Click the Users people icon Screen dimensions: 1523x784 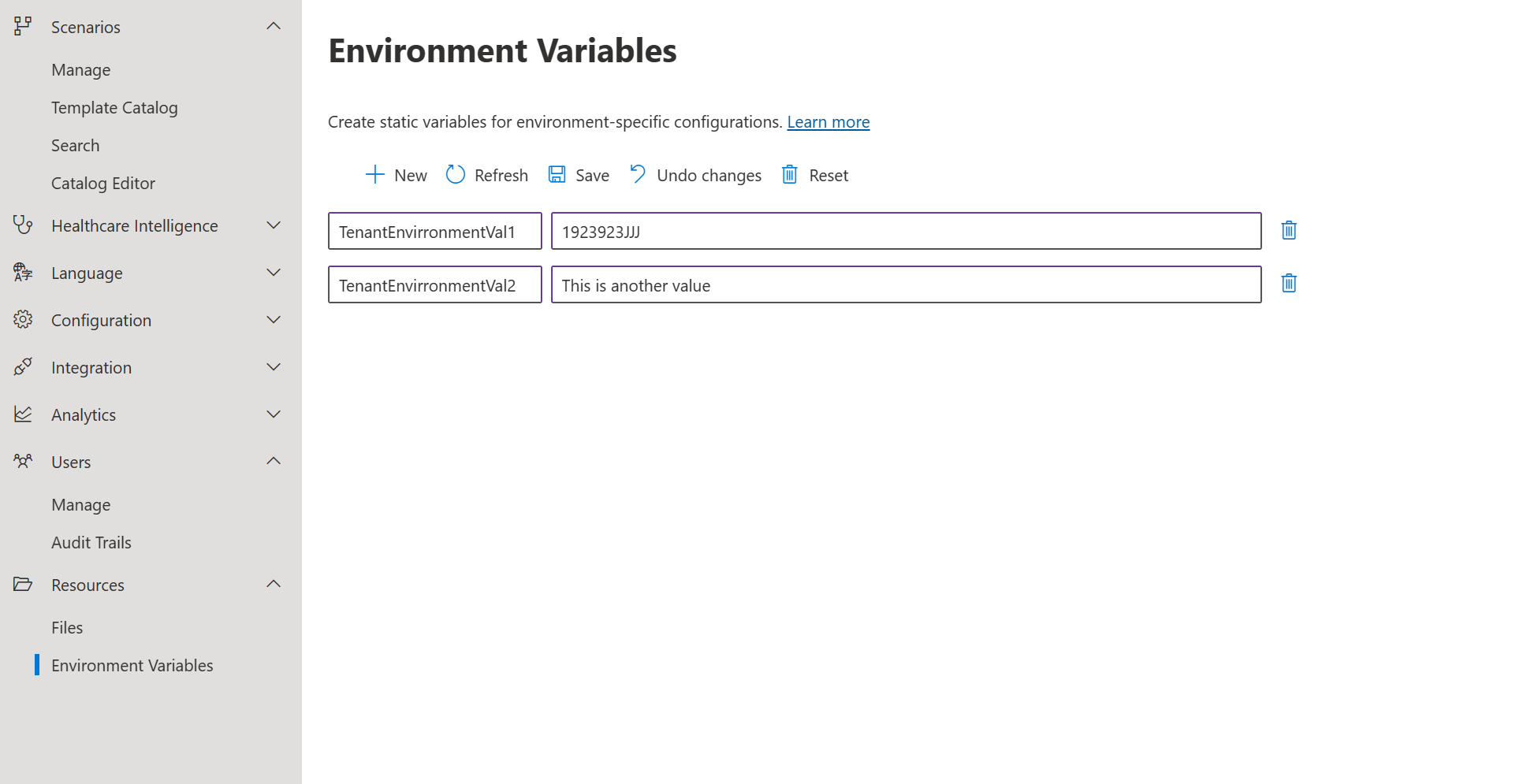pyautogui.click(x=23, y=461)
